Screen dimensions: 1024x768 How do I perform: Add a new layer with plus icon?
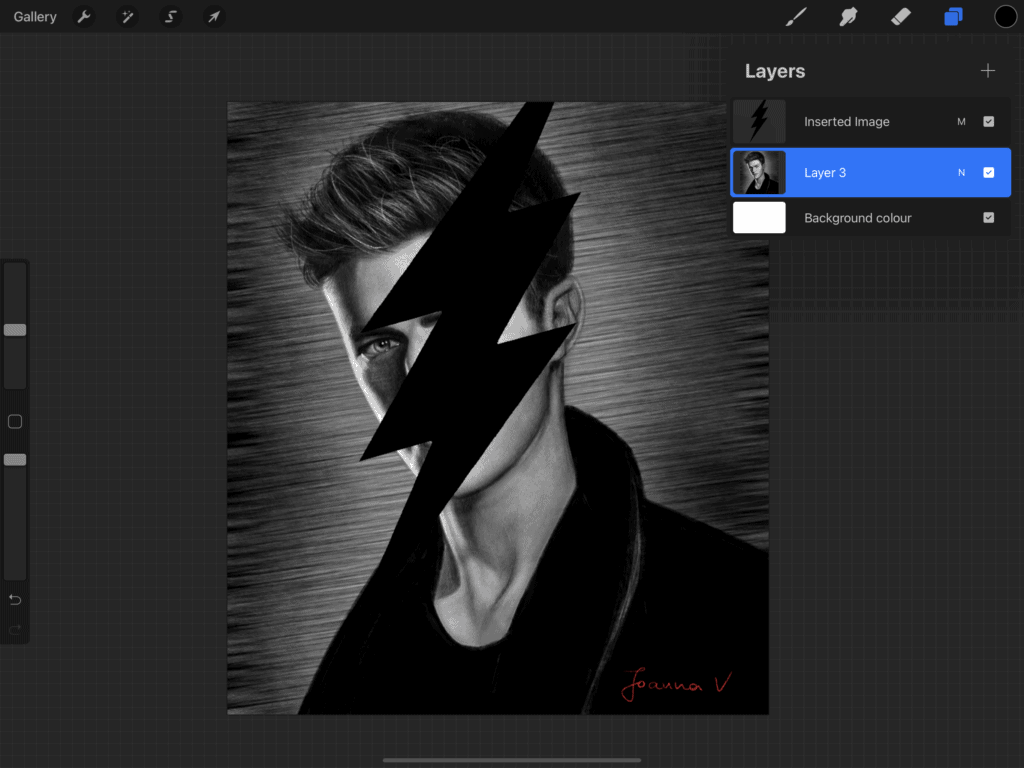click(988, 71)
